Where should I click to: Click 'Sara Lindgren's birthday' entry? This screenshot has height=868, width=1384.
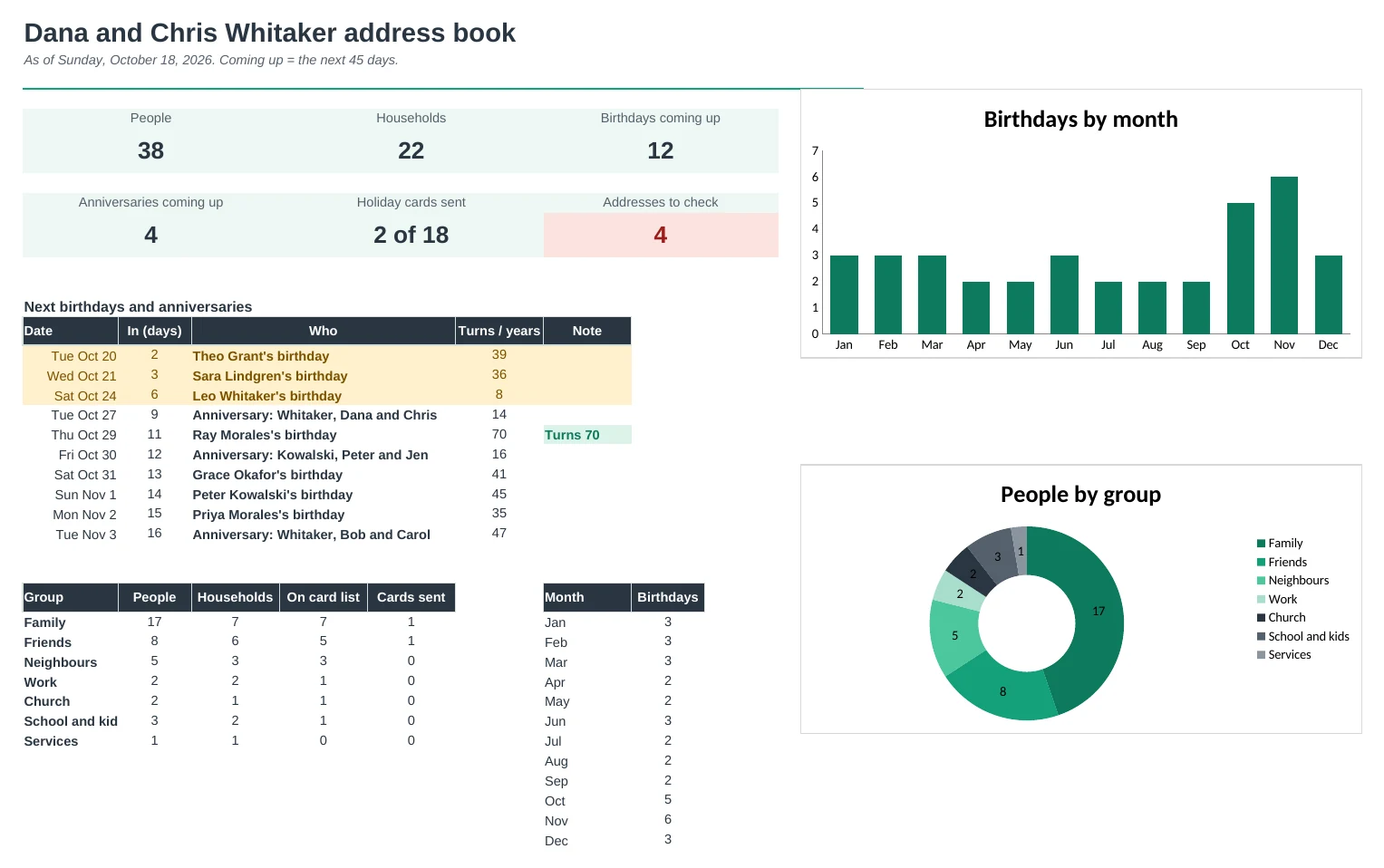[270, 376]
